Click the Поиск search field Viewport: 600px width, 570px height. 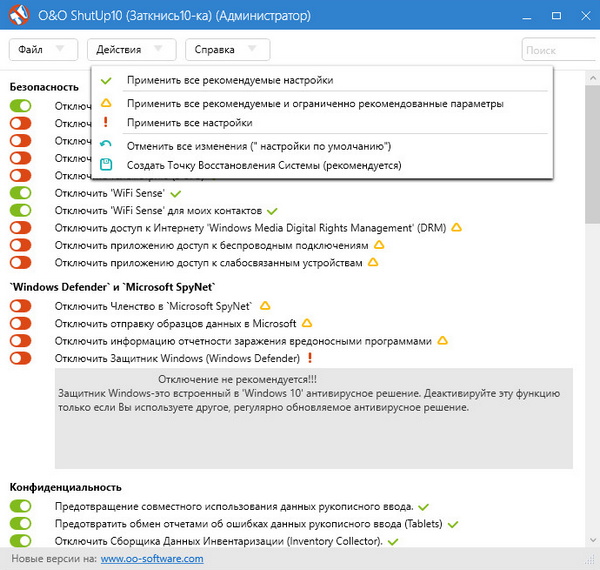point(559,50)
